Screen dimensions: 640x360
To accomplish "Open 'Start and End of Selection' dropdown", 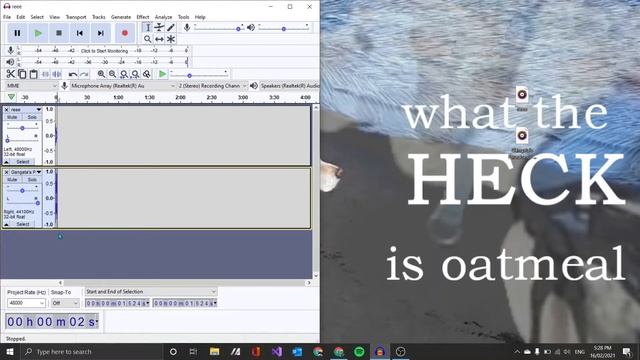I will click(151, 292).
